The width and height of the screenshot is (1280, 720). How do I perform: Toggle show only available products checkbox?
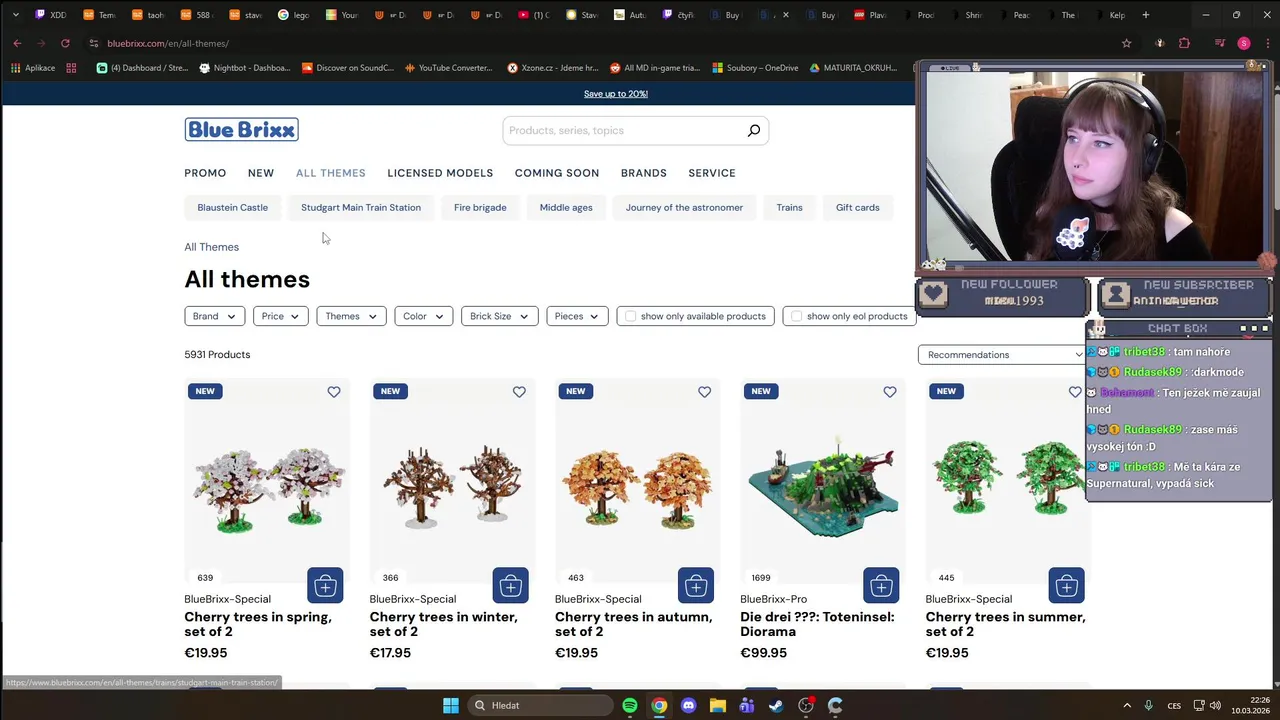tap(630, 316)
